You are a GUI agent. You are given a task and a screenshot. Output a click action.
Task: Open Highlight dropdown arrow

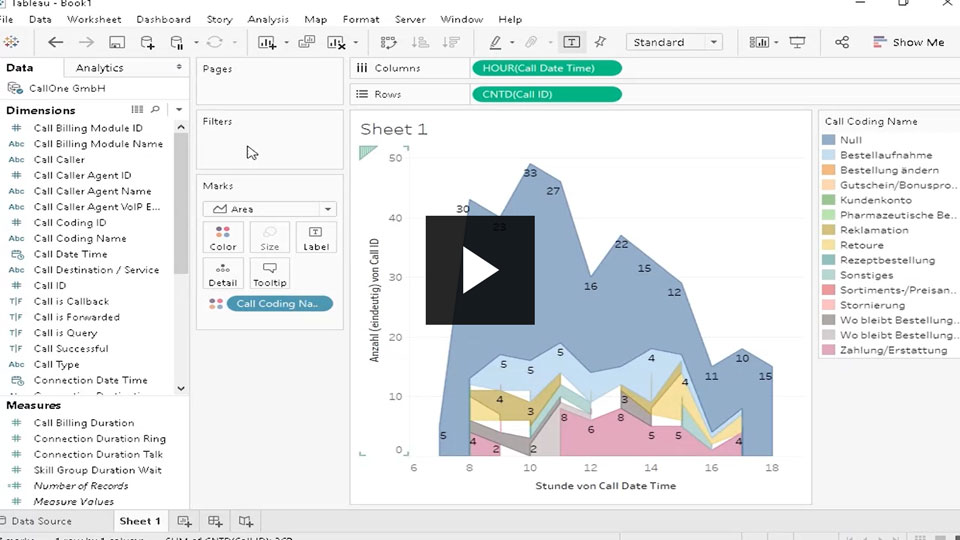click(512, 42)
